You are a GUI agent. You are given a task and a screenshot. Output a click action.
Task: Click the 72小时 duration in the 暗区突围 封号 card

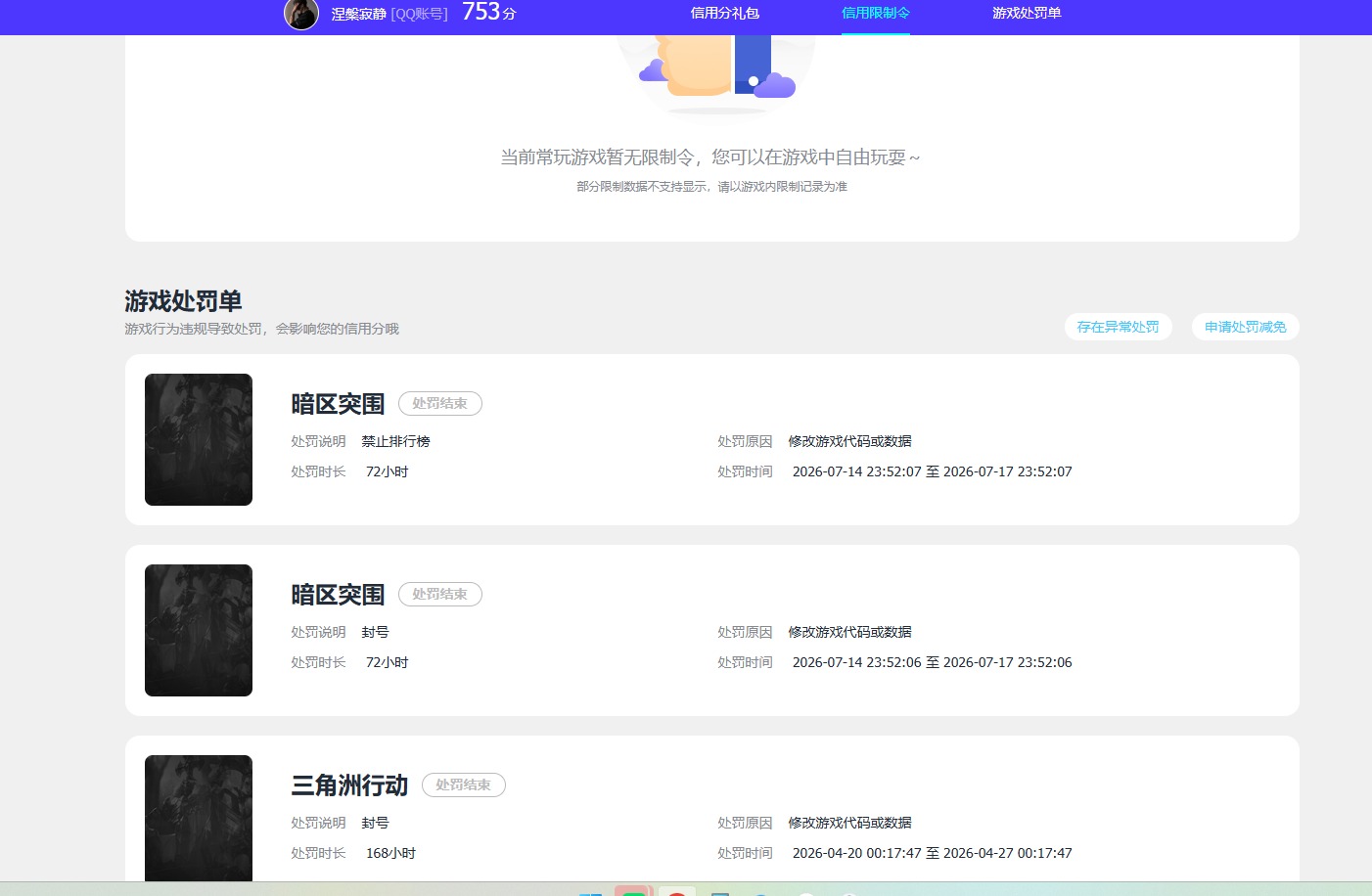coord(388,662)
